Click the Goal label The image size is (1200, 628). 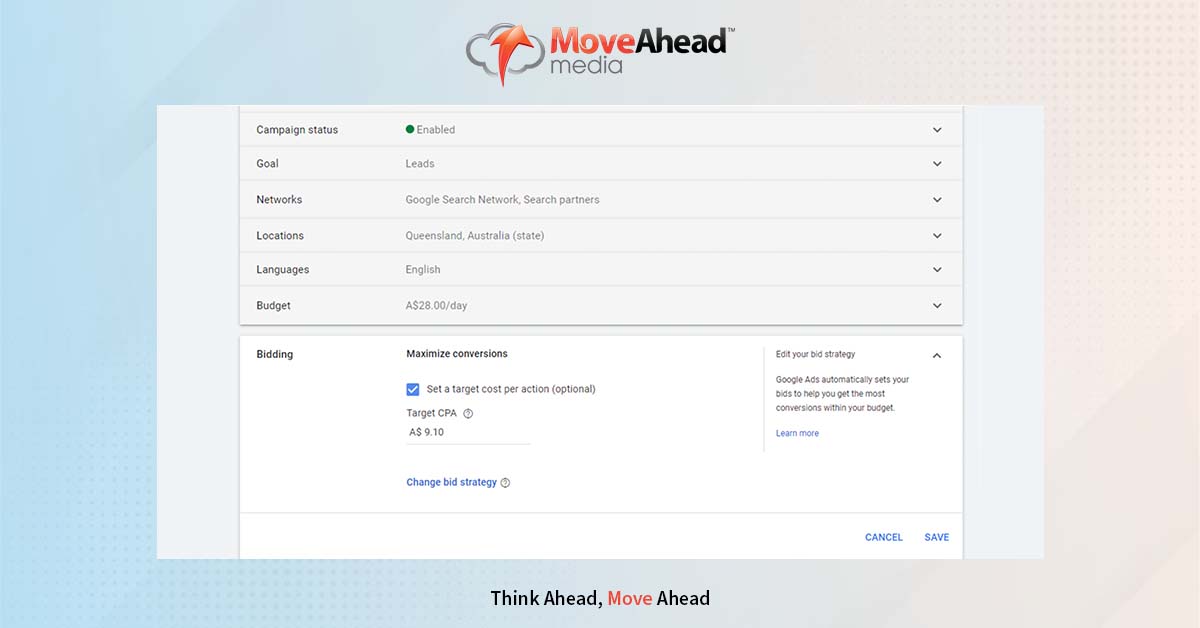(x=267, y=164)
